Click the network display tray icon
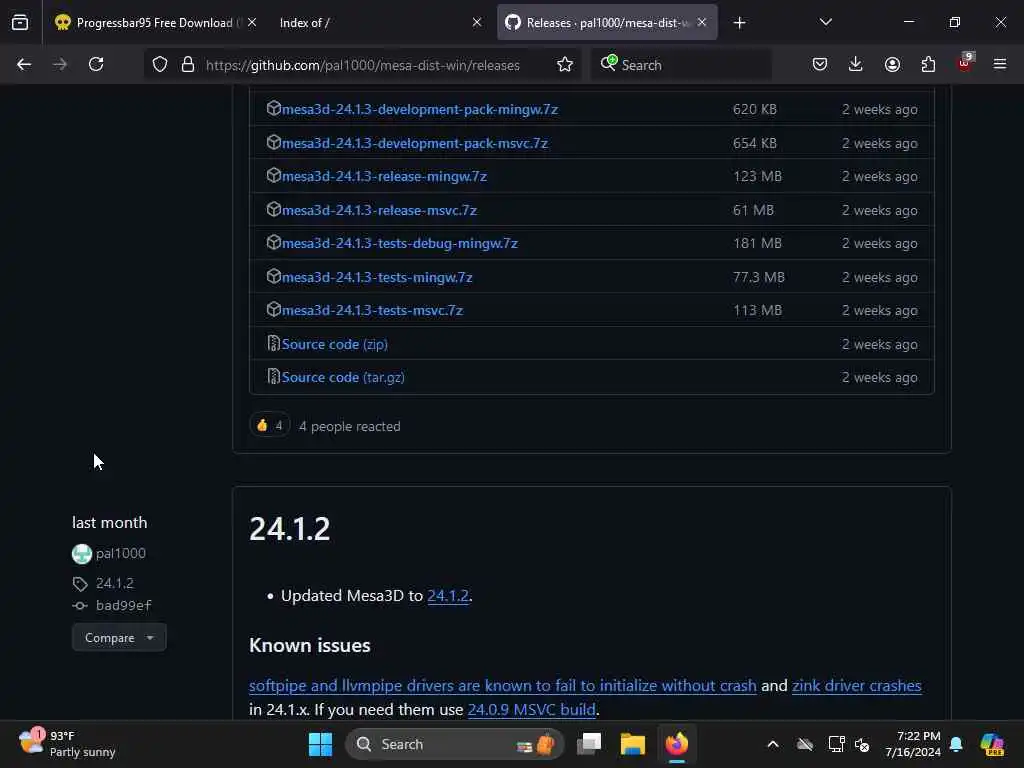 point(836,744)
